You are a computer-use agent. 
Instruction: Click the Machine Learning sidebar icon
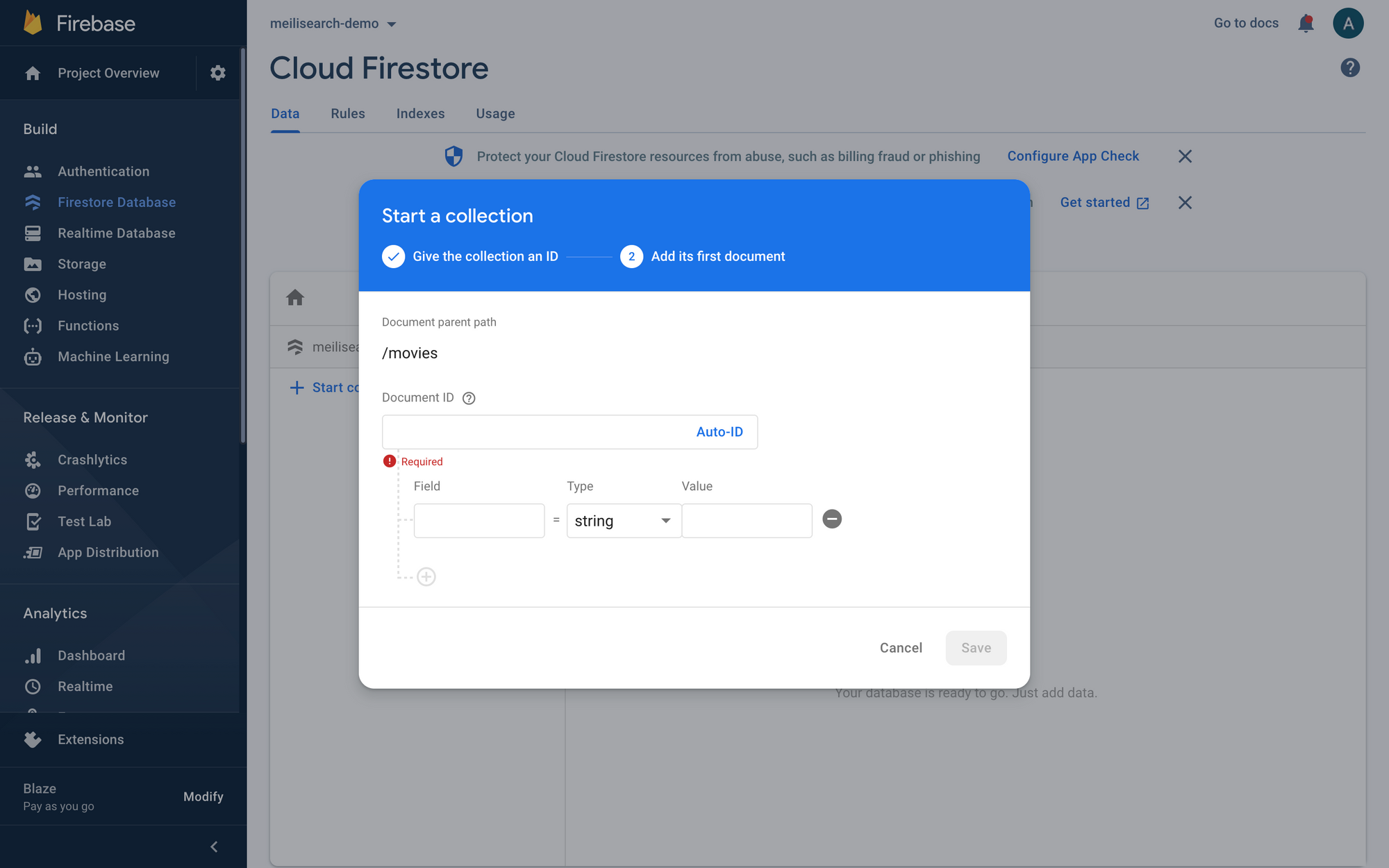[33, 356]
